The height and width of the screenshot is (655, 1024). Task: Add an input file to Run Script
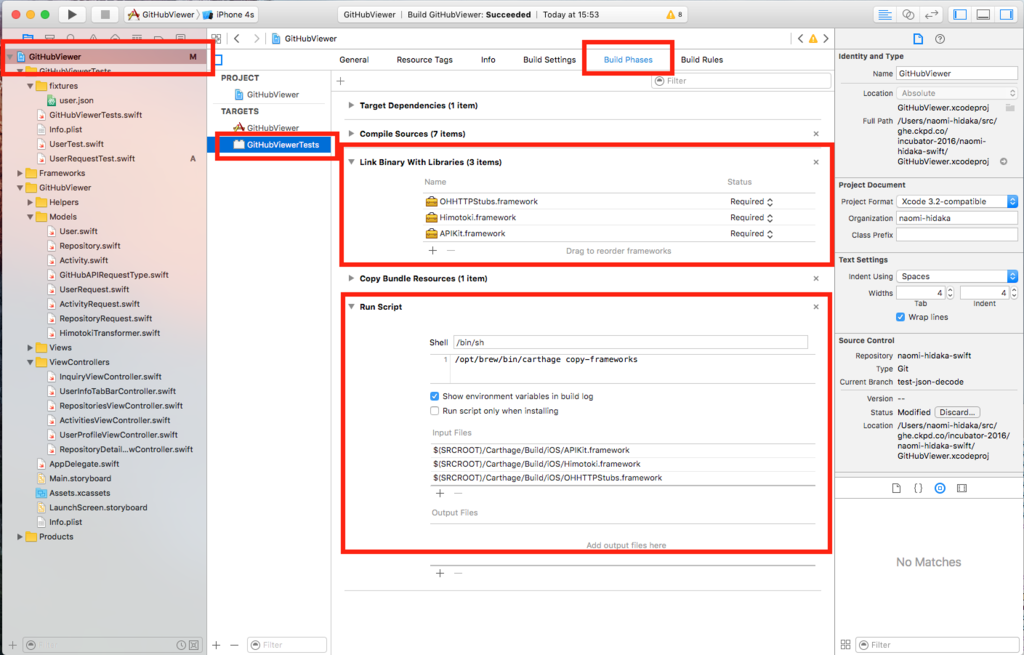pos(440,493)
